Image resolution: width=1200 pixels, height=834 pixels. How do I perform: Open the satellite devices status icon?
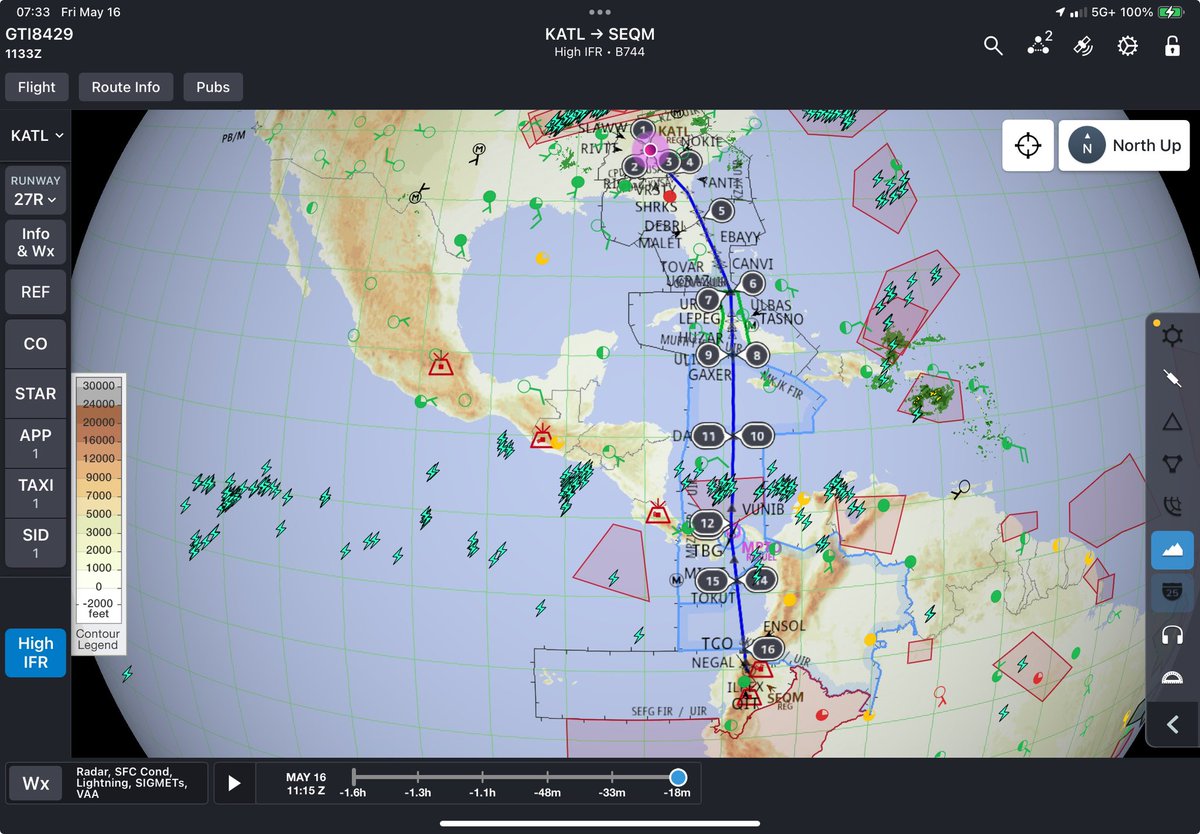[1082, 46]
